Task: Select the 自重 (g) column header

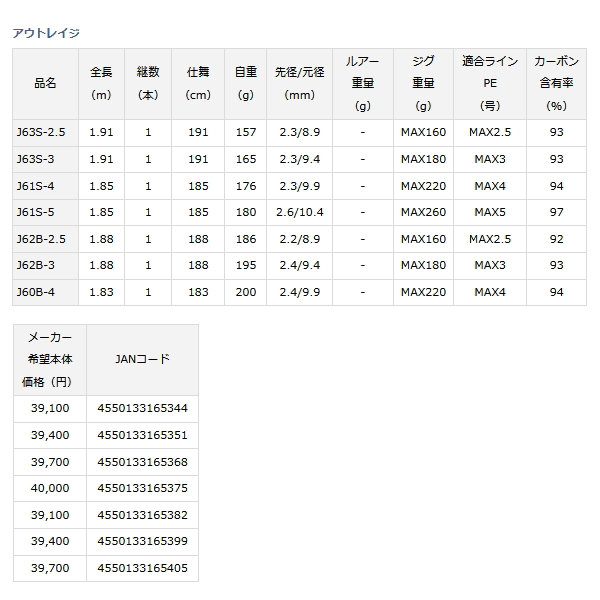Action: pos(246,83)
